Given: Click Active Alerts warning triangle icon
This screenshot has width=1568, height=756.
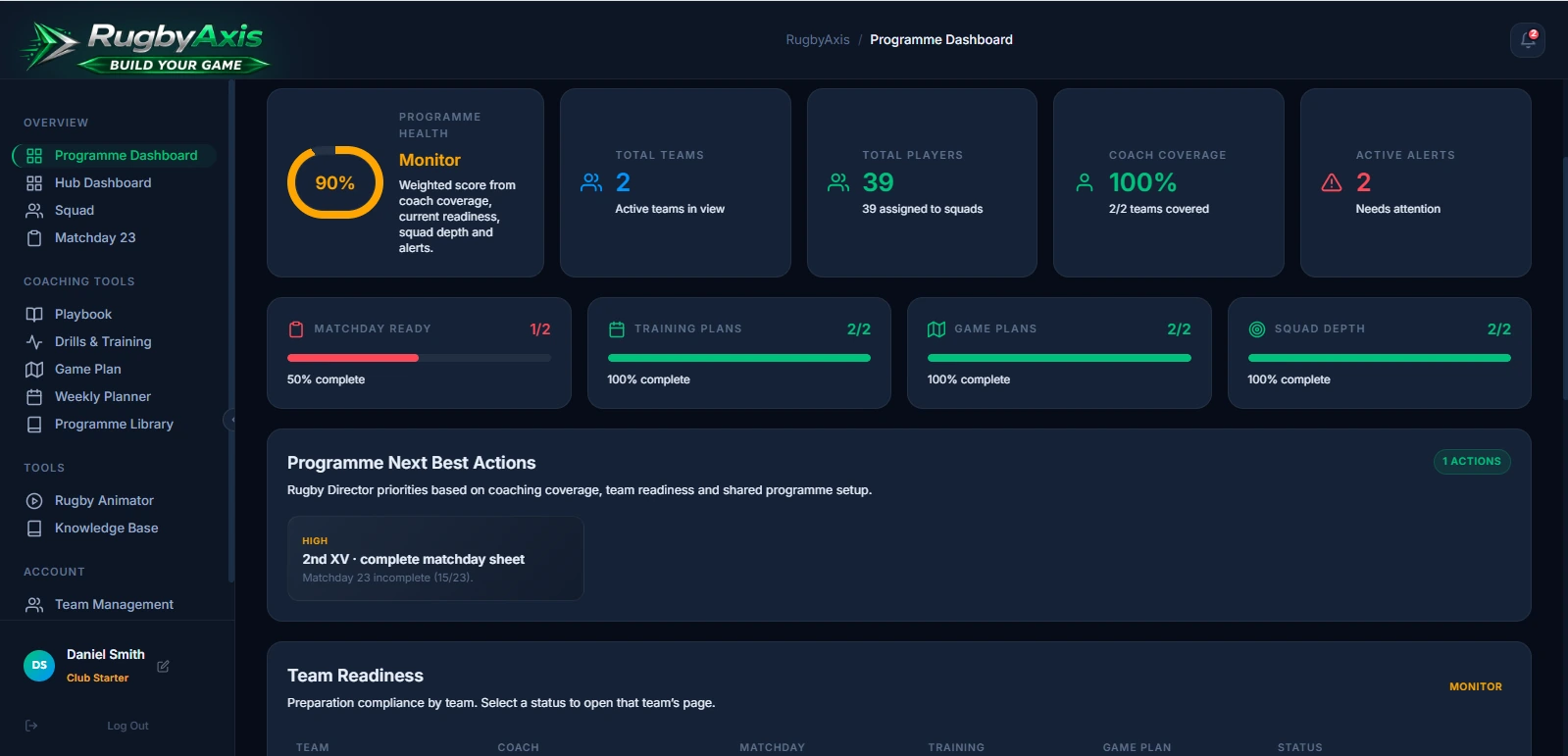Looking at the screenshot, I should [x=1332, y=182].
